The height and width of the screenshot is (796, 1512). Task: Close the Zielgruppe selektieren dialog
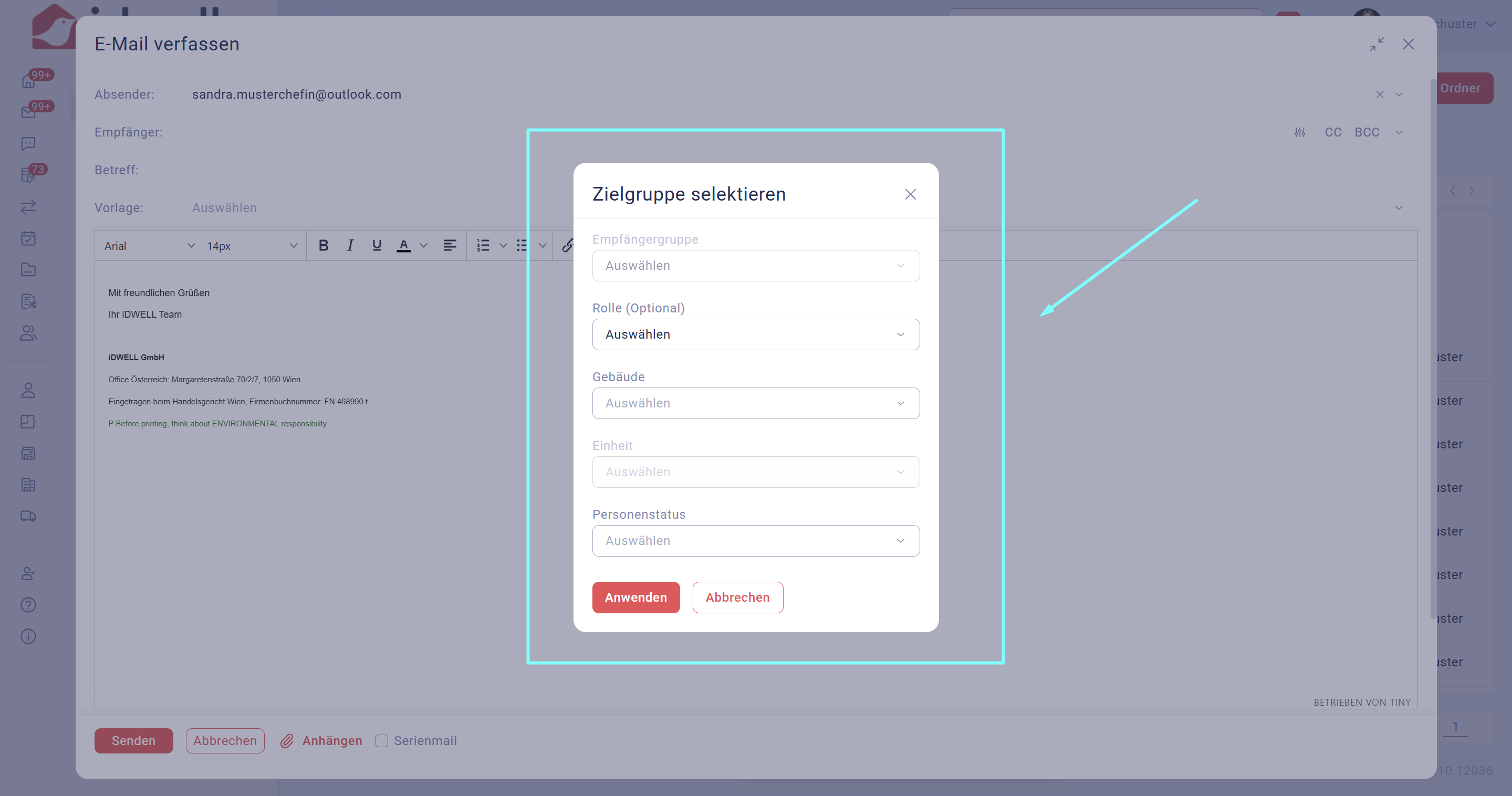pyautogui.click(x=910, y=194)
